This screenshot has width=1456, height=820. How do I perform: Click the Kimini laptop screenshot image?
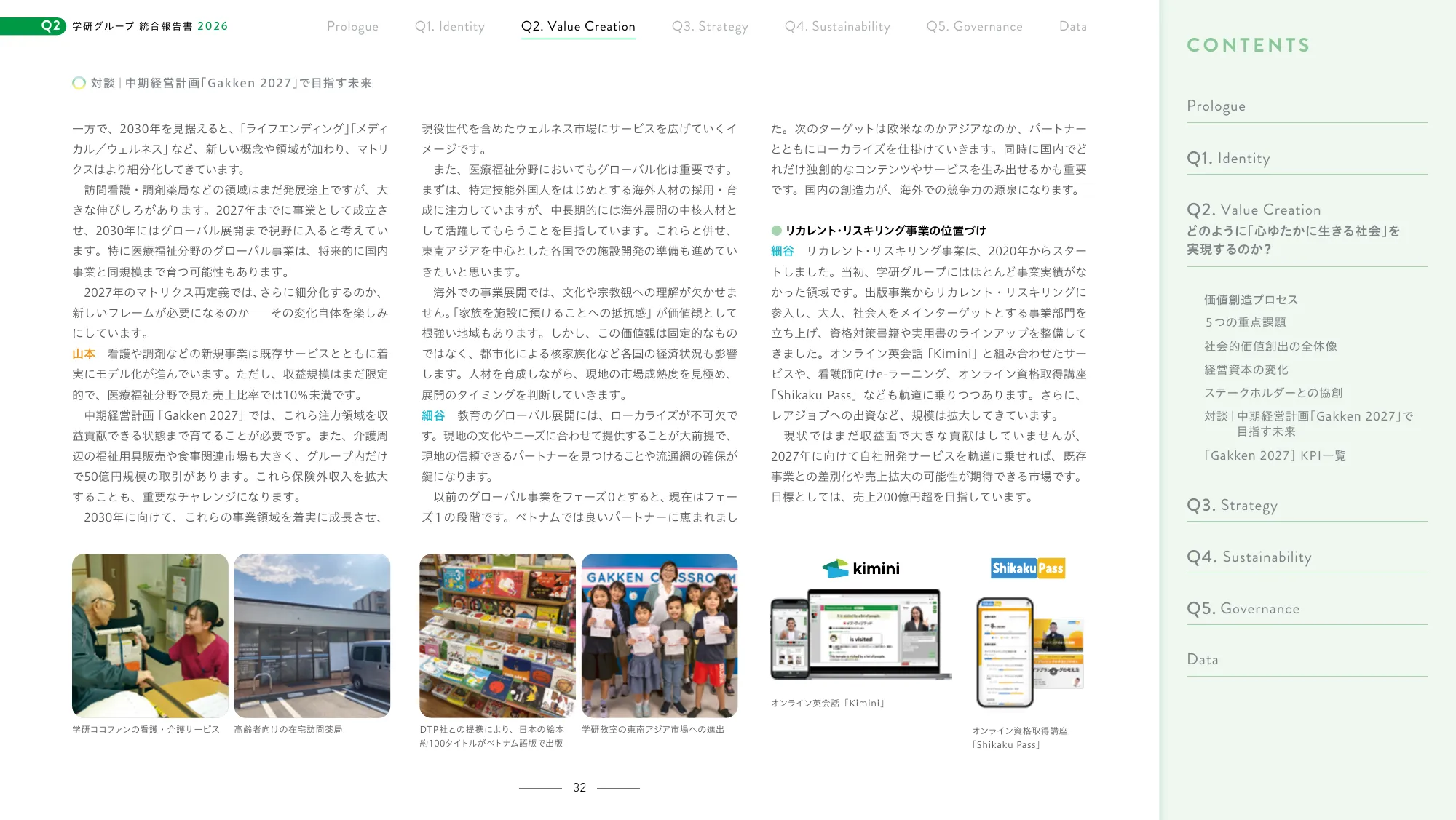[861, 634]
